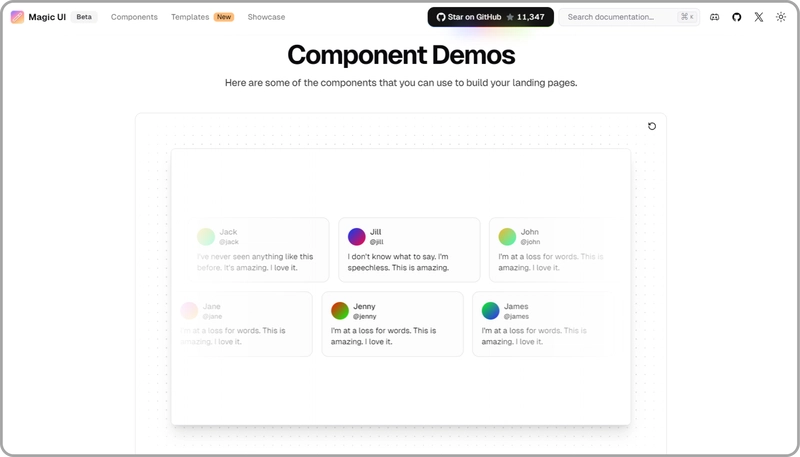Screen dimensions: 800x457
Task: Click Jenny's review text
Action: (383, 336)
